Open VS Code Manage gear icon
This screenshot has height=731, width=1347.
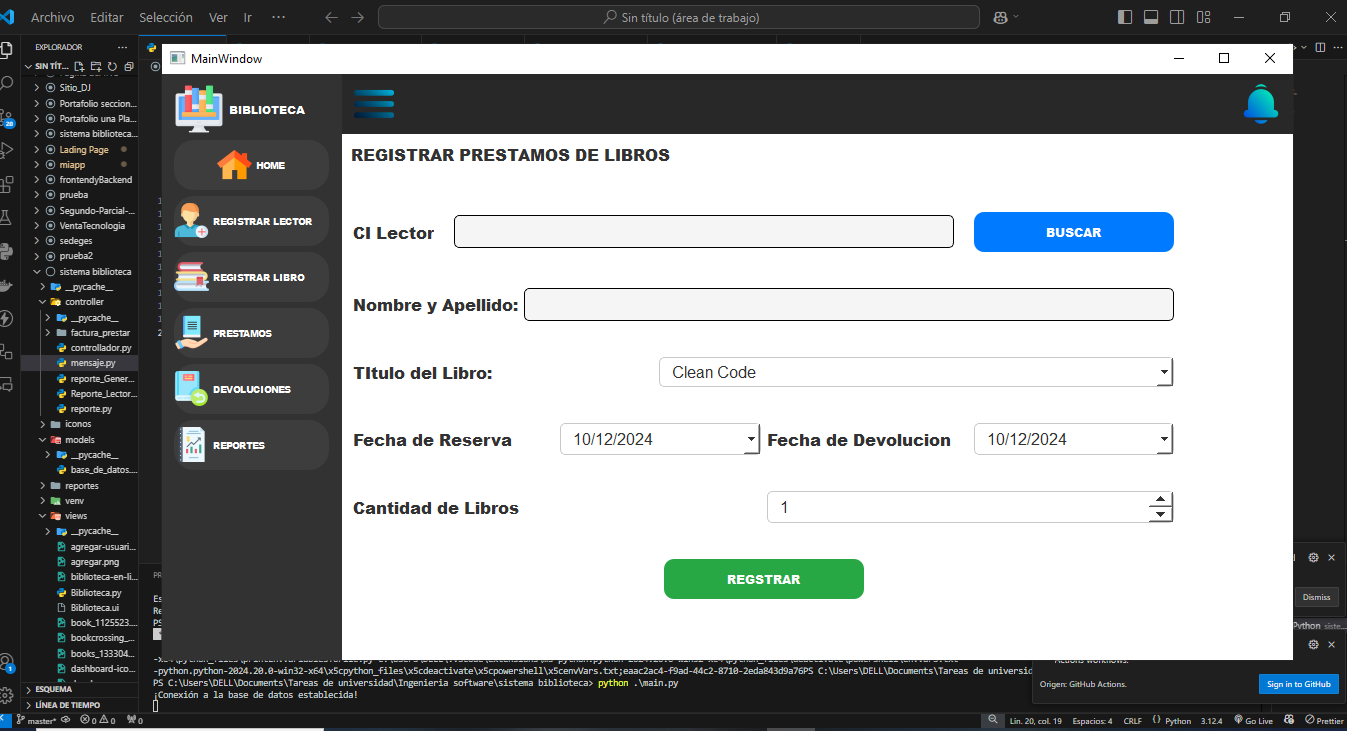click(7, 693)
